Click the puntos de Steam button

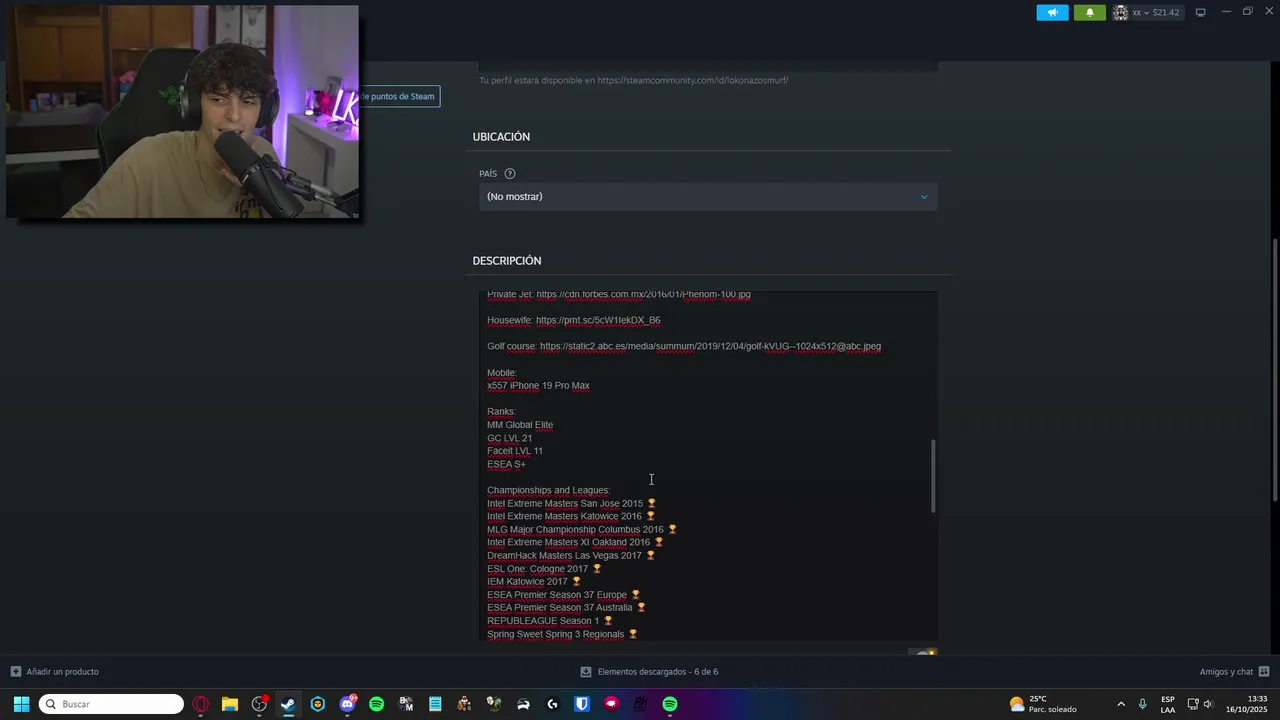[400, 97]
